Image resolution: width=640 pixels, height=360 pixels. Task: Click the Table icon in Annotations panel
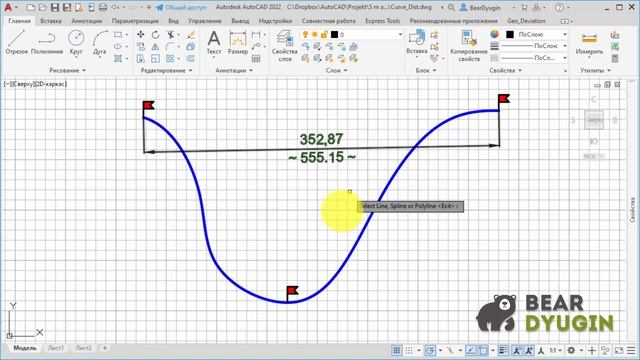coord(256,59)
